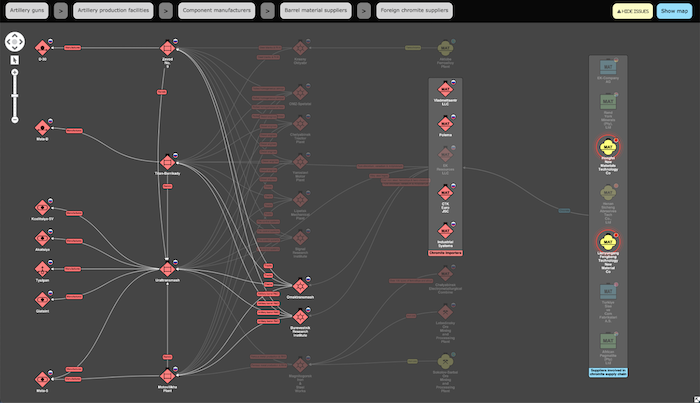700x403 pixels.
Task: Click the zoom in plus button
Action: coord(15,72)
